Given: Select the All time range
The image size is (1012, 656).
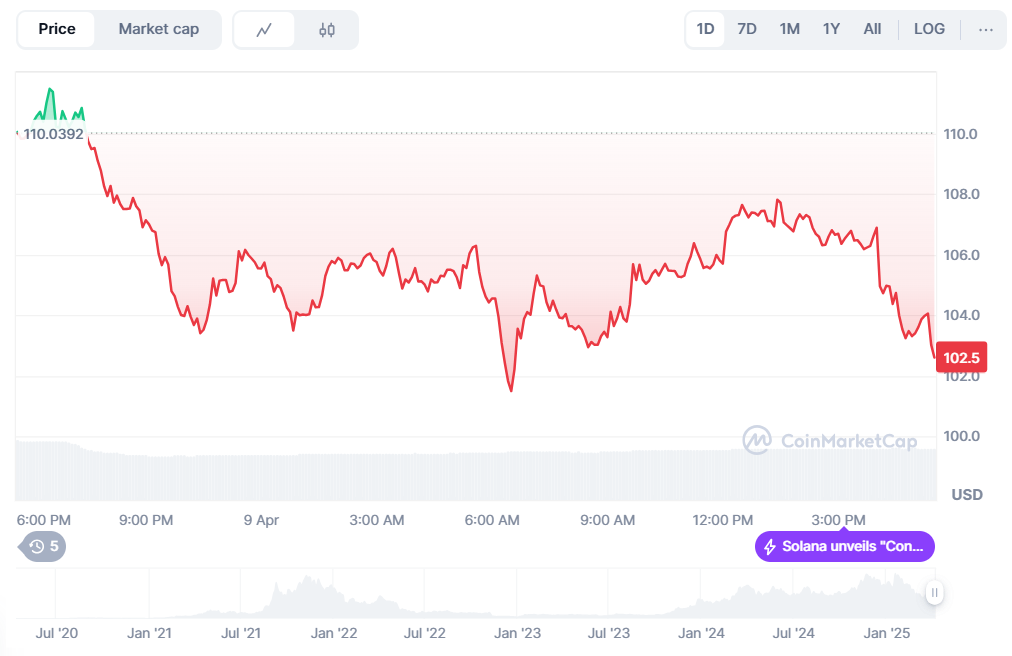Looking at the screenshot, I should tap(872, 29).
